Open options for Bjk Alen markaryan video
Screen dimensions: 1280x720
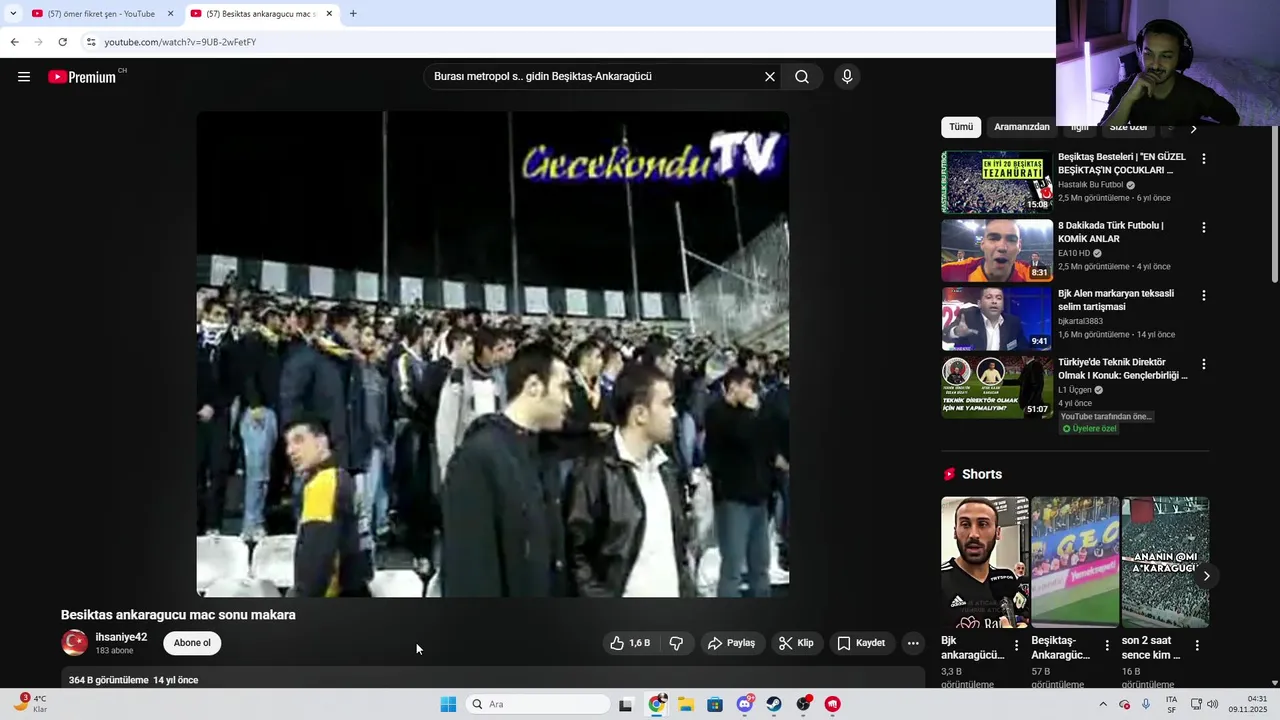point(1203,295)
